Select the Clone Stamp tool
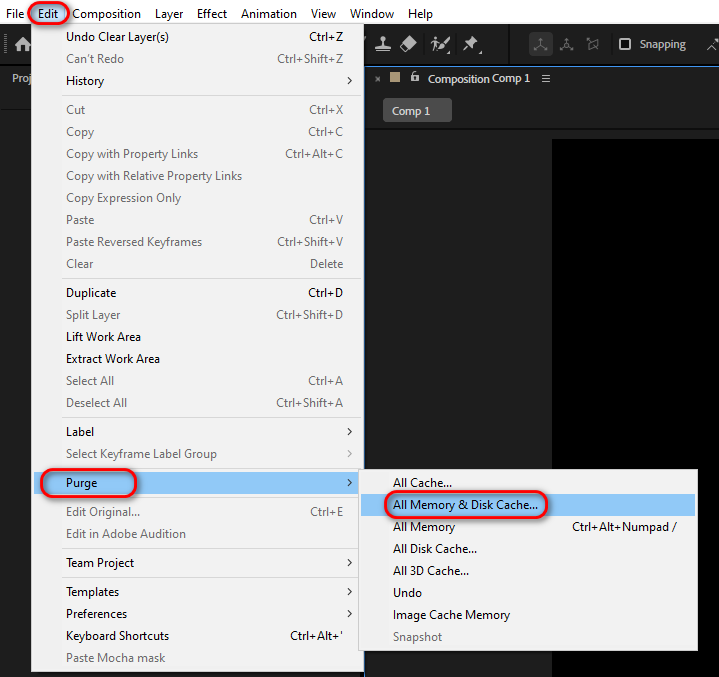Screen dimensions: 719x677 coord(382,44)
